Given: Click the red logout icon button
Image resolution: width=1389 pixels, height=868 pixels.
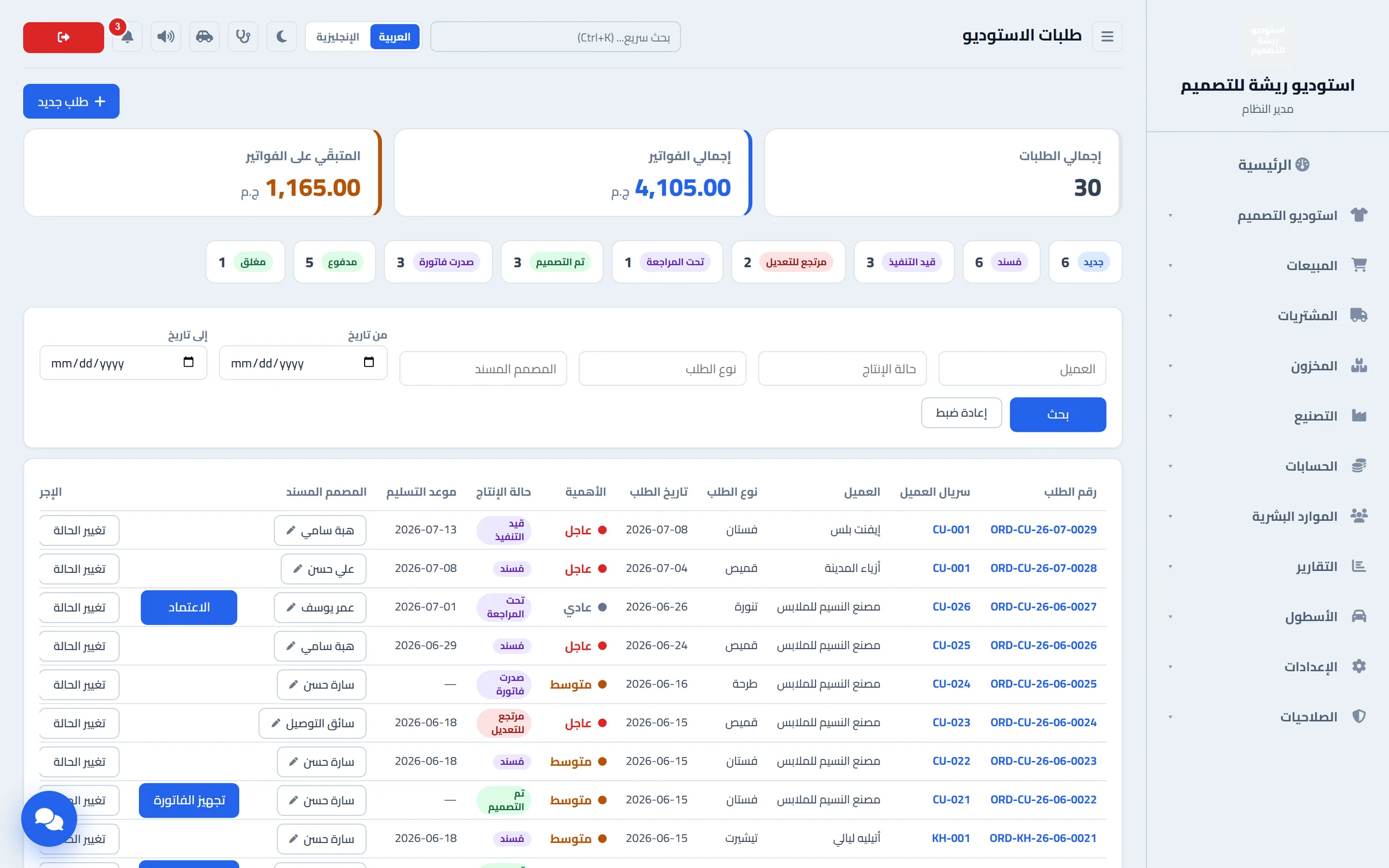Looking at the screenshot, I should coord(64,37).
